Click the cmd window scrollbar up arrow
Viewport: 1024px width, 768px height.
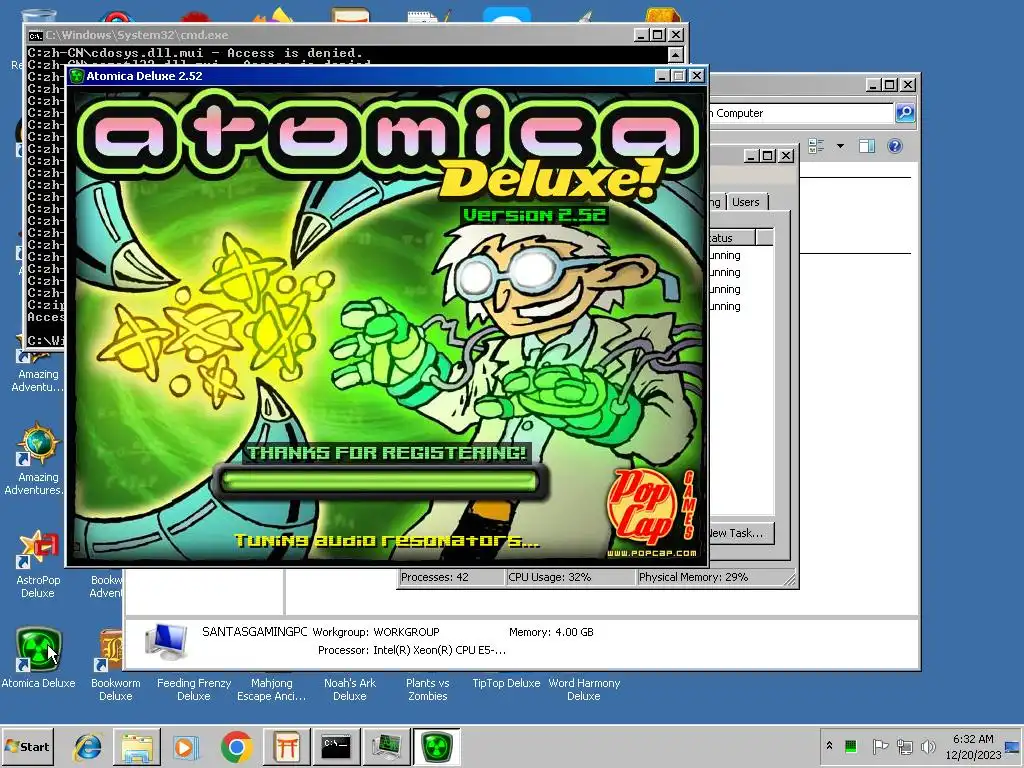point(676,54)
